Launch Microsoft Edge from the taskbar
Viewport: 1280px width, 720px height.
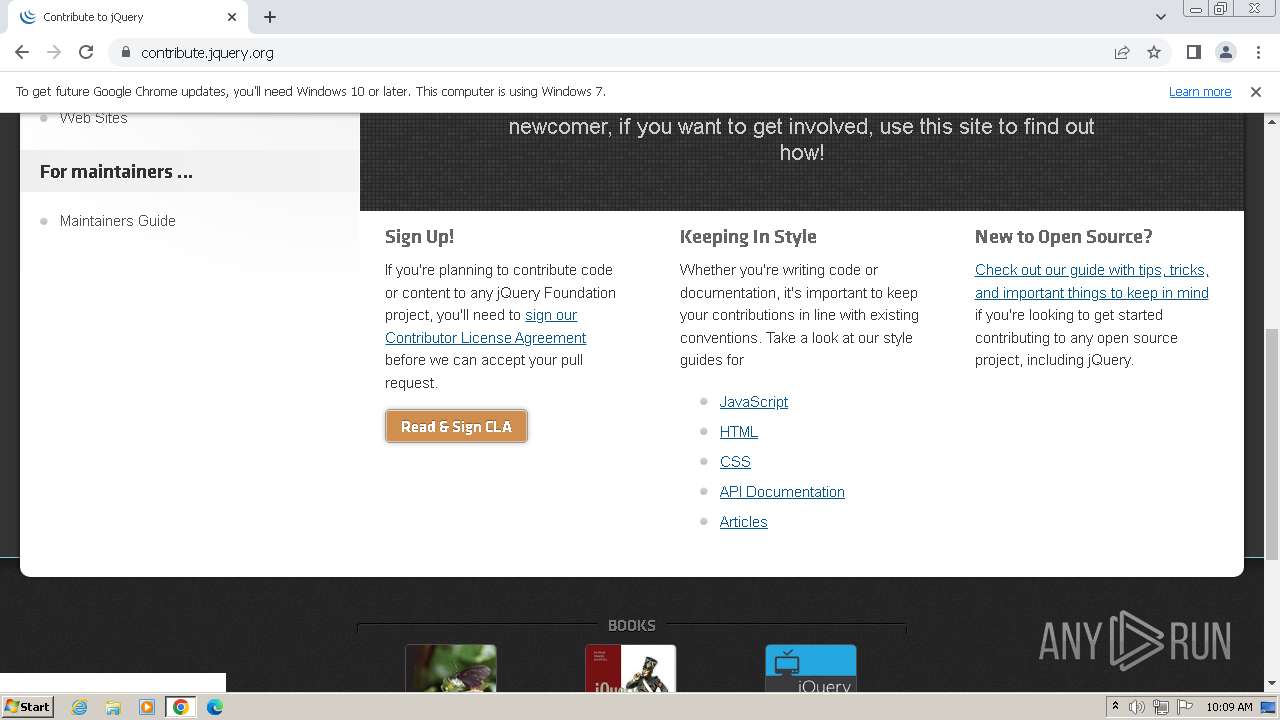(x=215, y=707)
